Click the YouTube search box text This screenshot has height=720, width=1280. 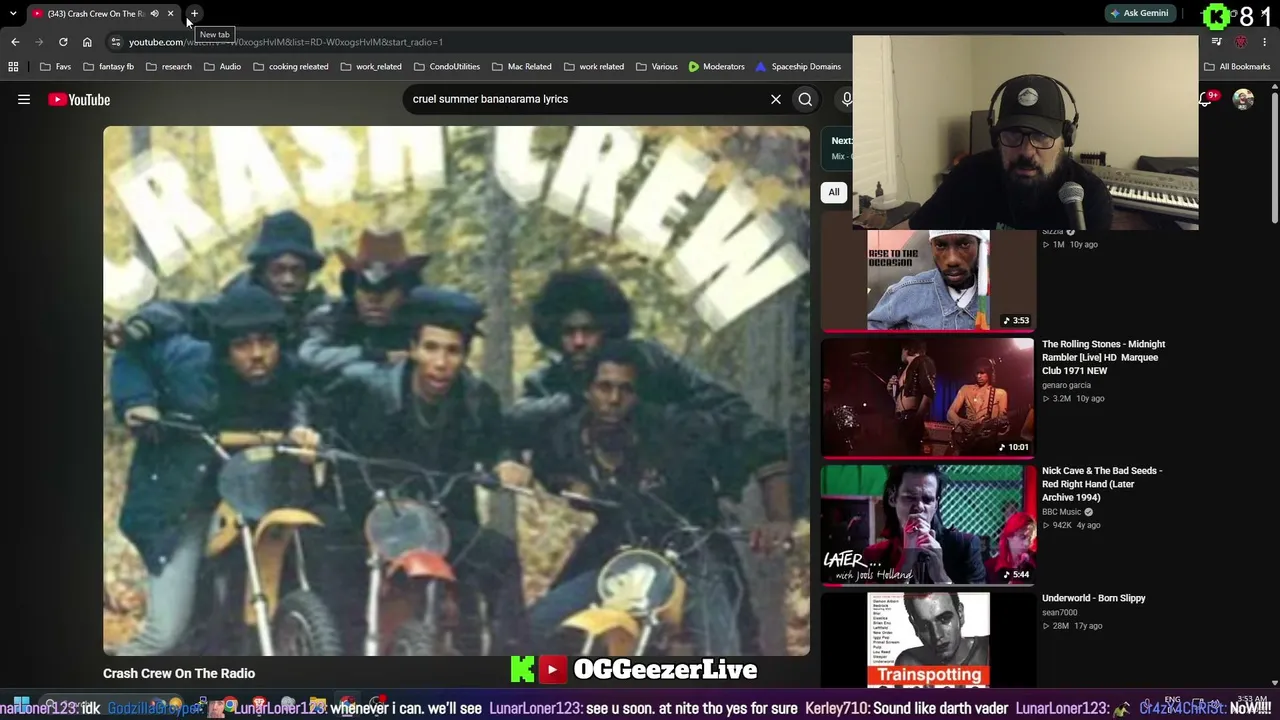(490, 99)
